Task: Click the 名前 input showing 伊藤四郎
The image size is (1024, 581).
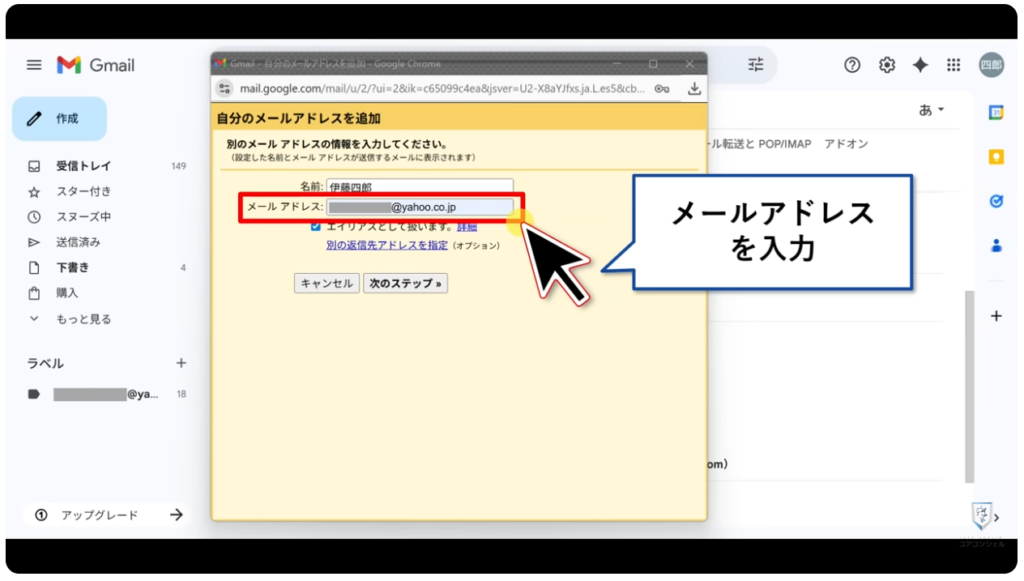Action: pos(420,185)
